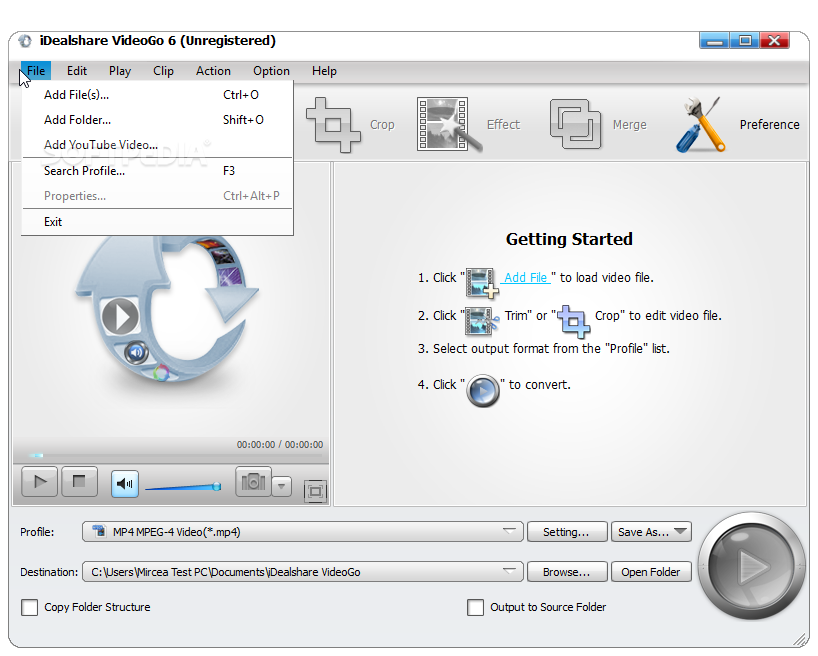Open the Play menu
The image size is (818, 656).
click(x=120, y=71)
